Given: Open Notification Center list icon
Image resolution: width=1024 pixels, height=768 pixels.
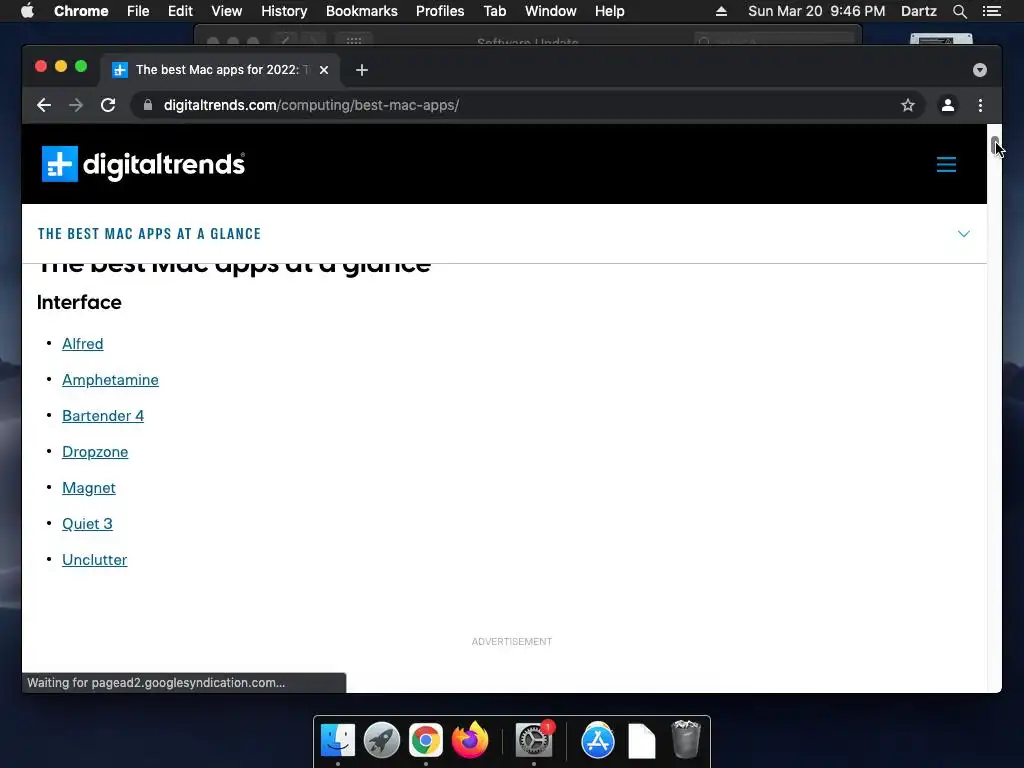Looking at the screenshot, I should (991, 11).
